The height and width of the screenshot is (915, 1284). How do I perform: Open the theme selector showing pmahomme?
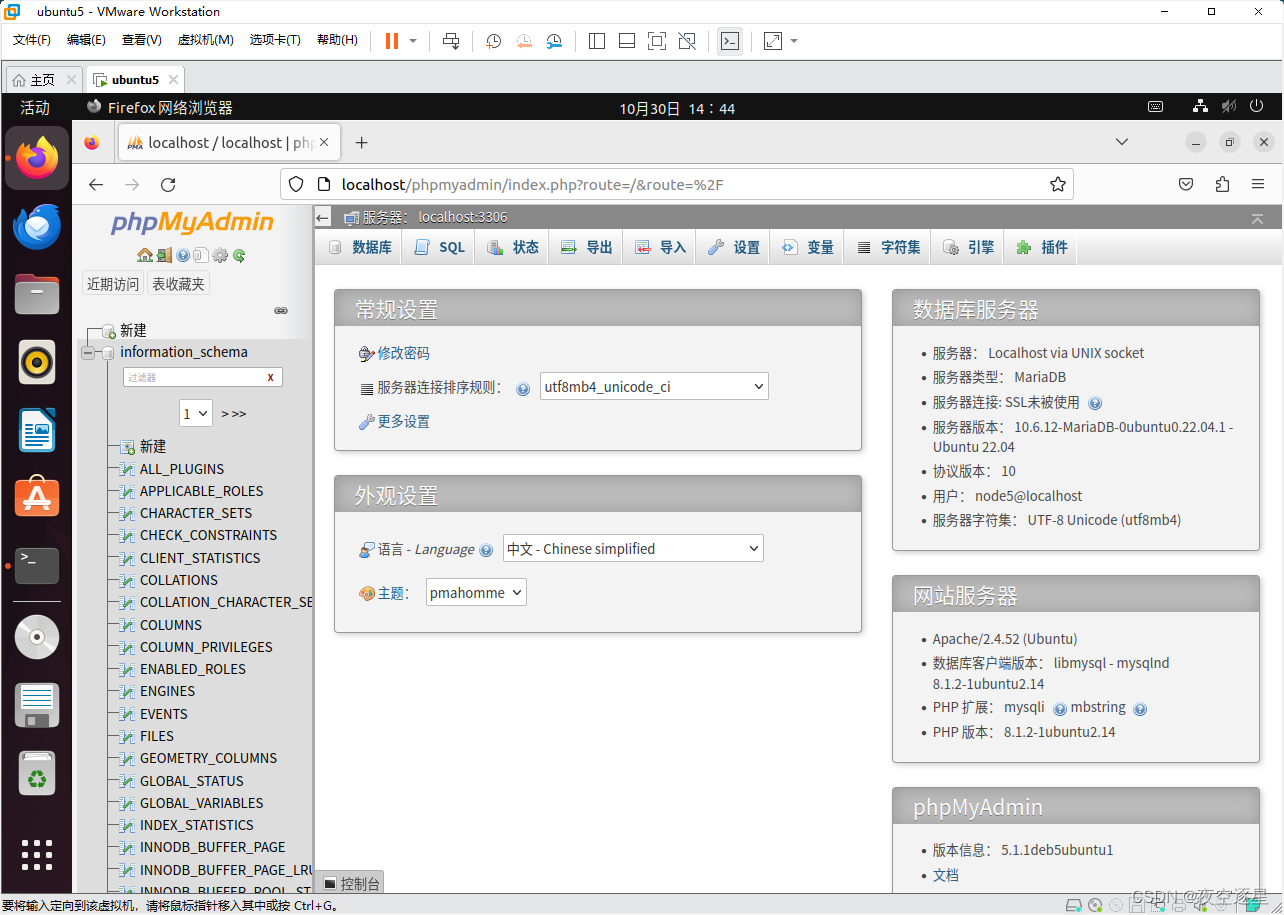tap(476, 592)
